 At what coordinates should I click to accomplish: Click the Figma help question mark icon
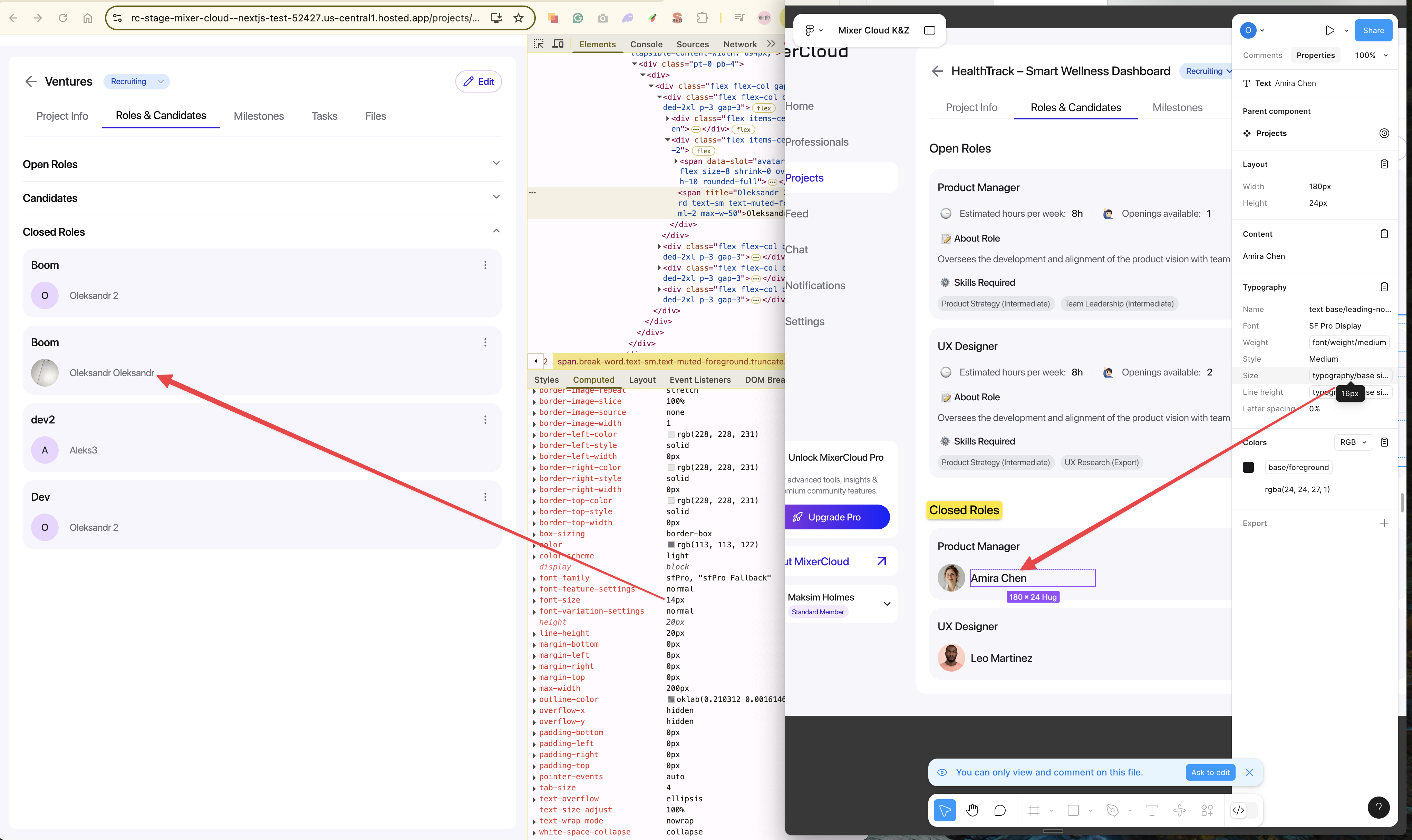click(x=1378, y=807)
